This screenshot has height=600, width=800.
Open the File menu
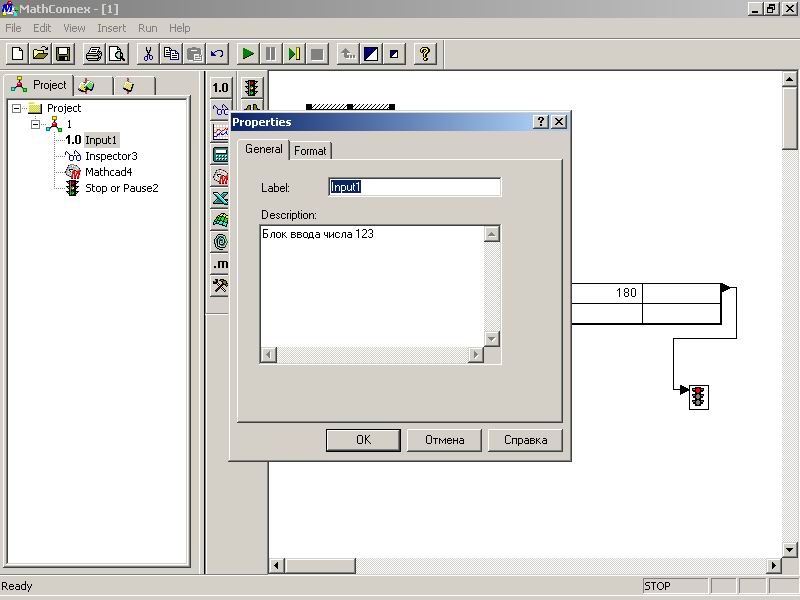(13, 28)
